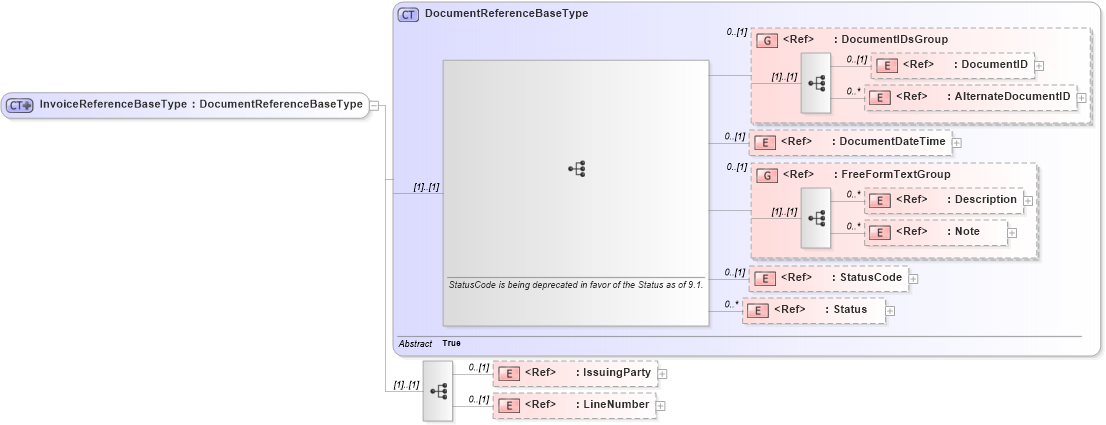Screen dimensions: 1106x425
Task: Click the CT icon of InvoiceReferenceBaseType
Action: pos(19,105)
